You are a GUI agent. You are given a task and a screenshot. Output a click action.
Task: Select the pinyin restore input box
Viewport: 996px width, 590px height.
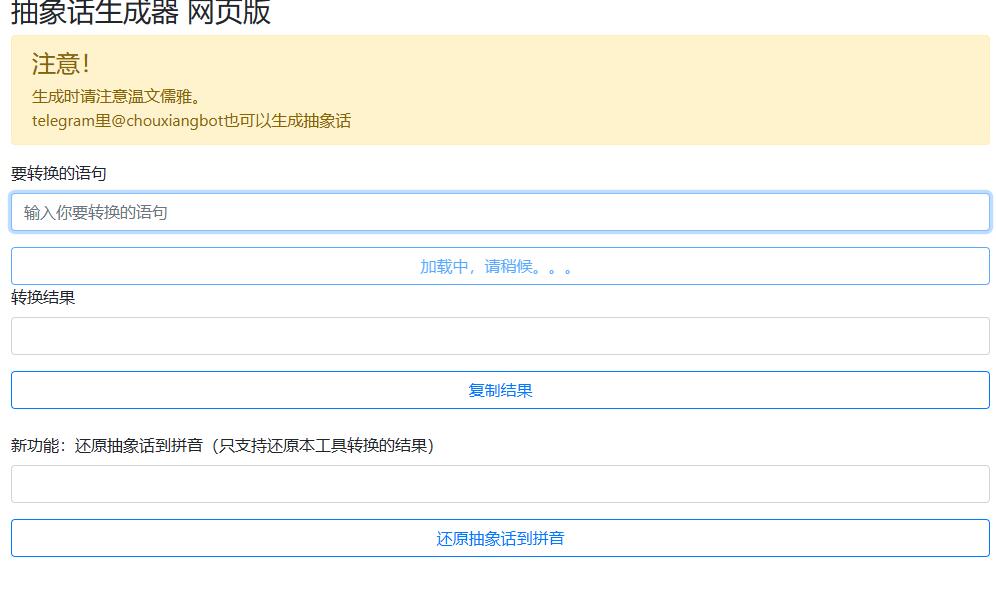tap(497, 483)
